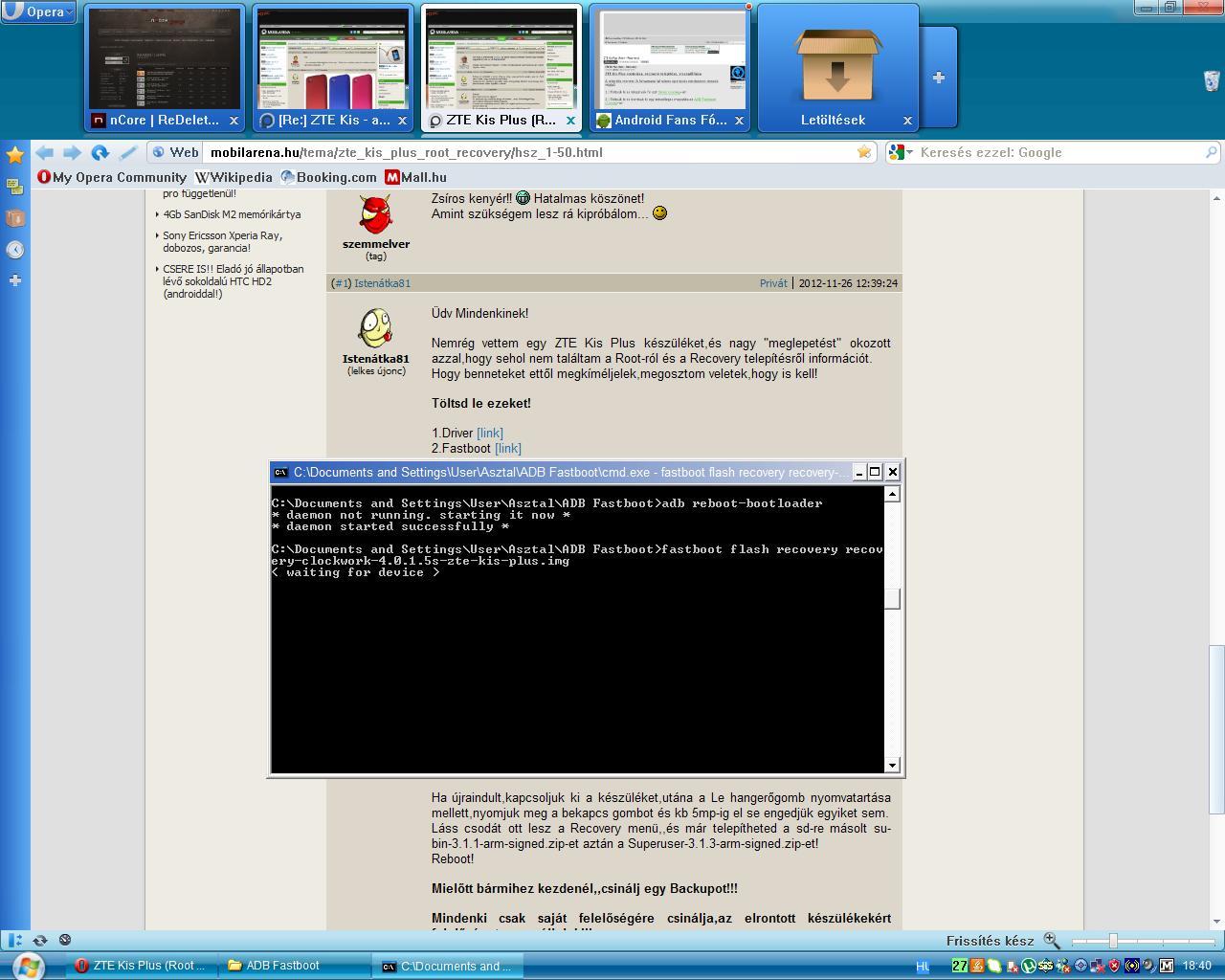Image resolution: width=1225 pixels, height=980 pixels.
Task: Open the Notes panel in sidebar
Action: pos(14,186)
